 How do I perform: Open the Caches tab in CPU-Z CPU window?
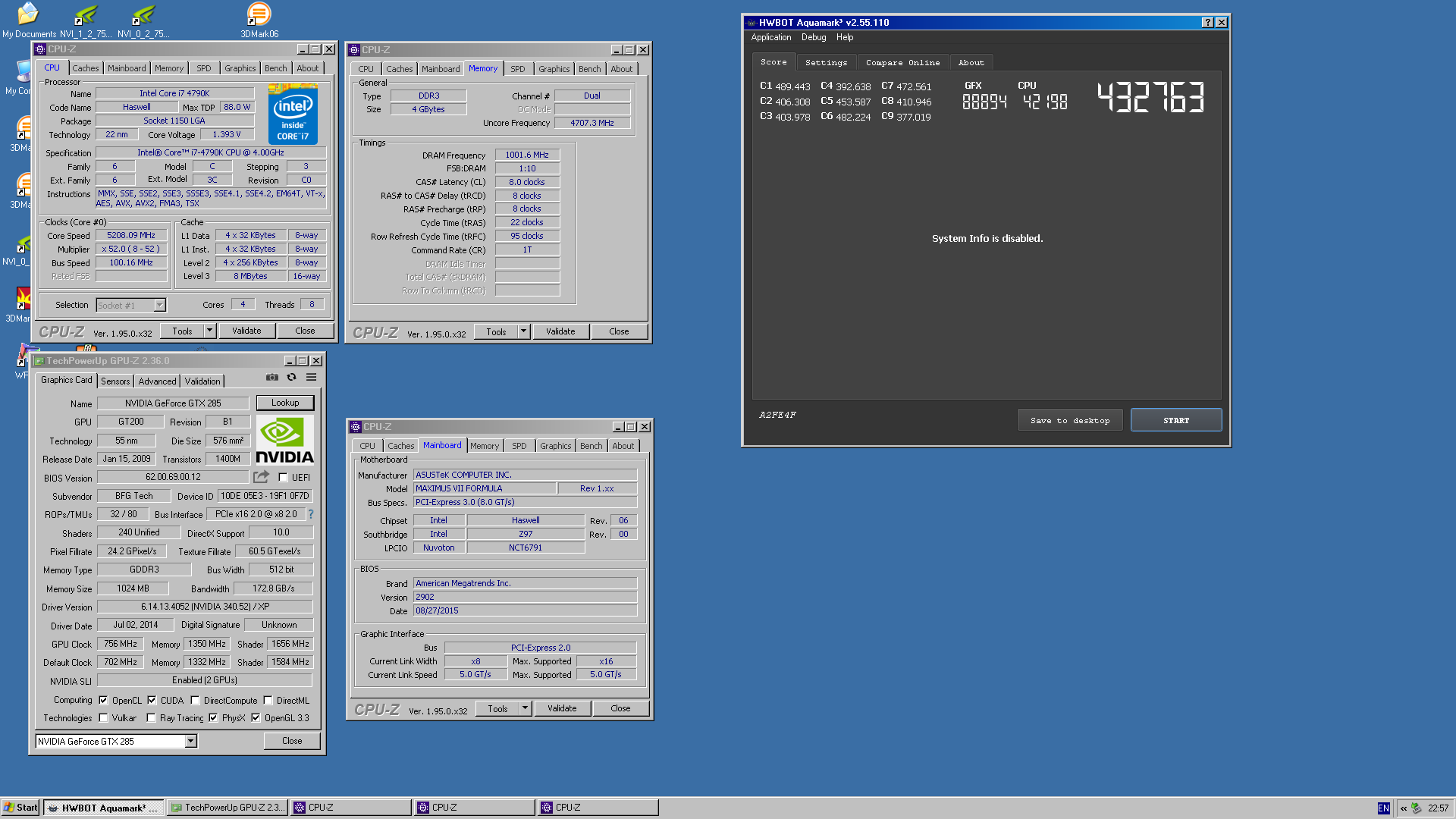point(86,68)
